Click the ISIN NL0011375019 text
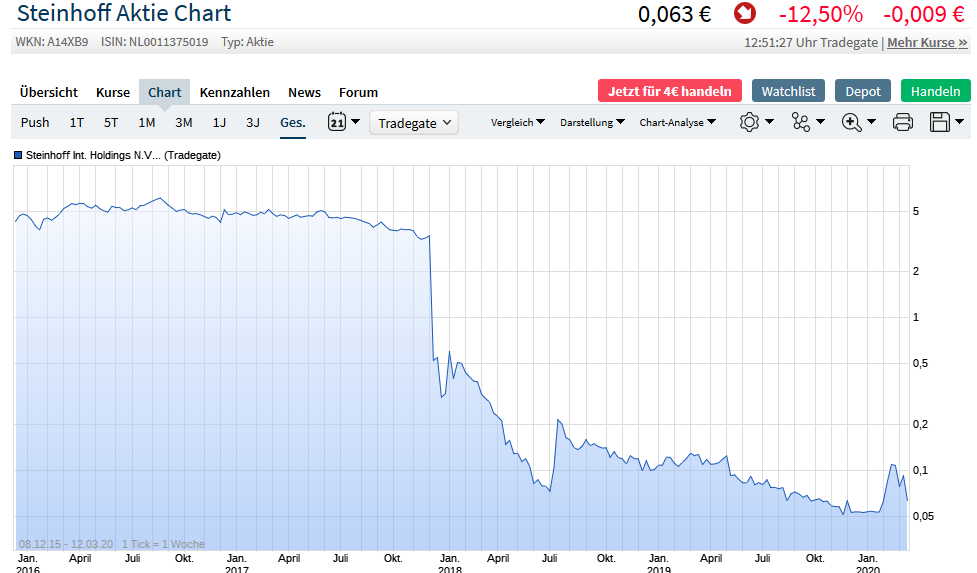 [155, 42]
